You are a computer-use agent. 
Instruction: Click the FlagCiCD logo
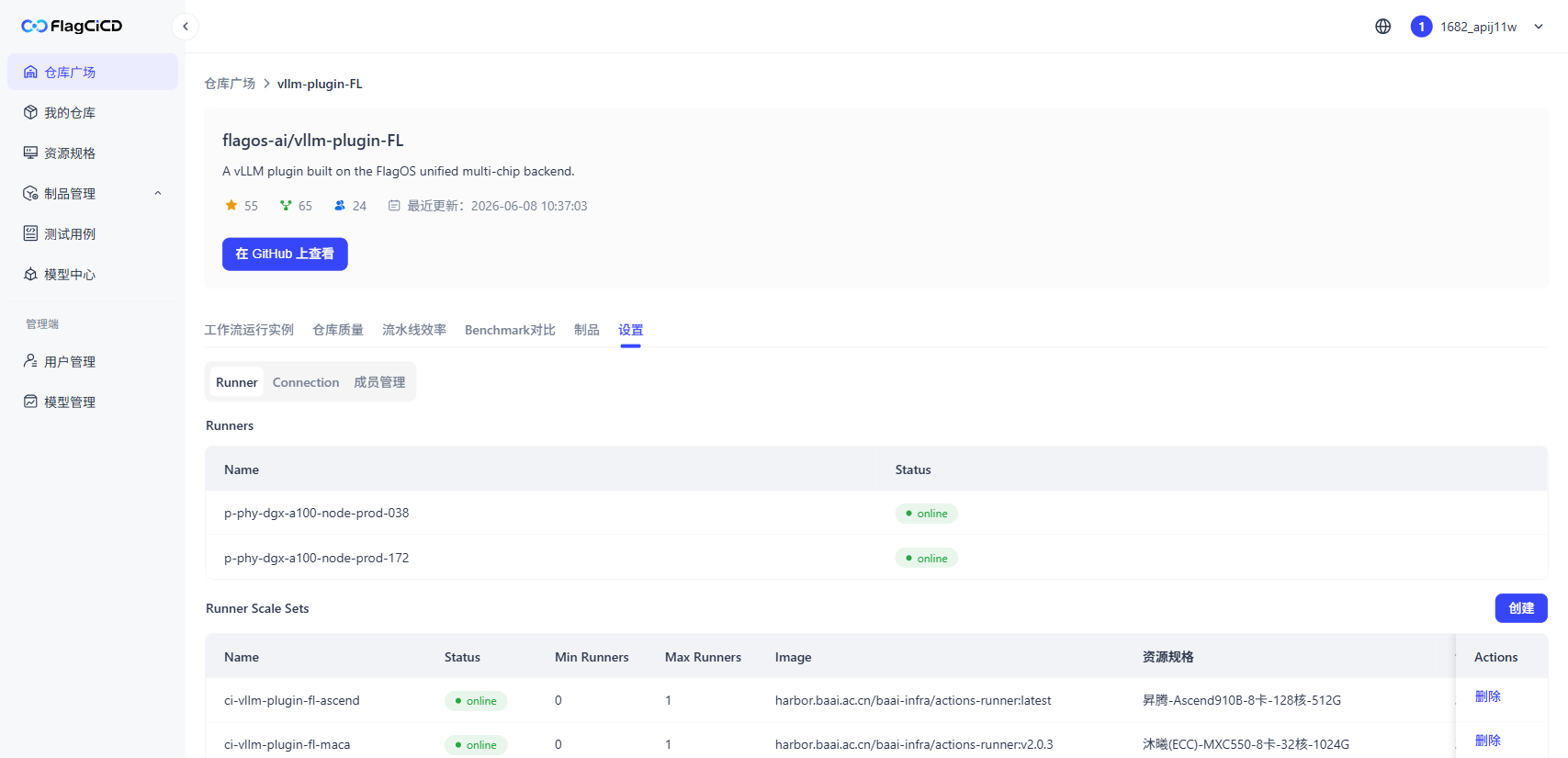pyautogui.click(x=72, y=26)
